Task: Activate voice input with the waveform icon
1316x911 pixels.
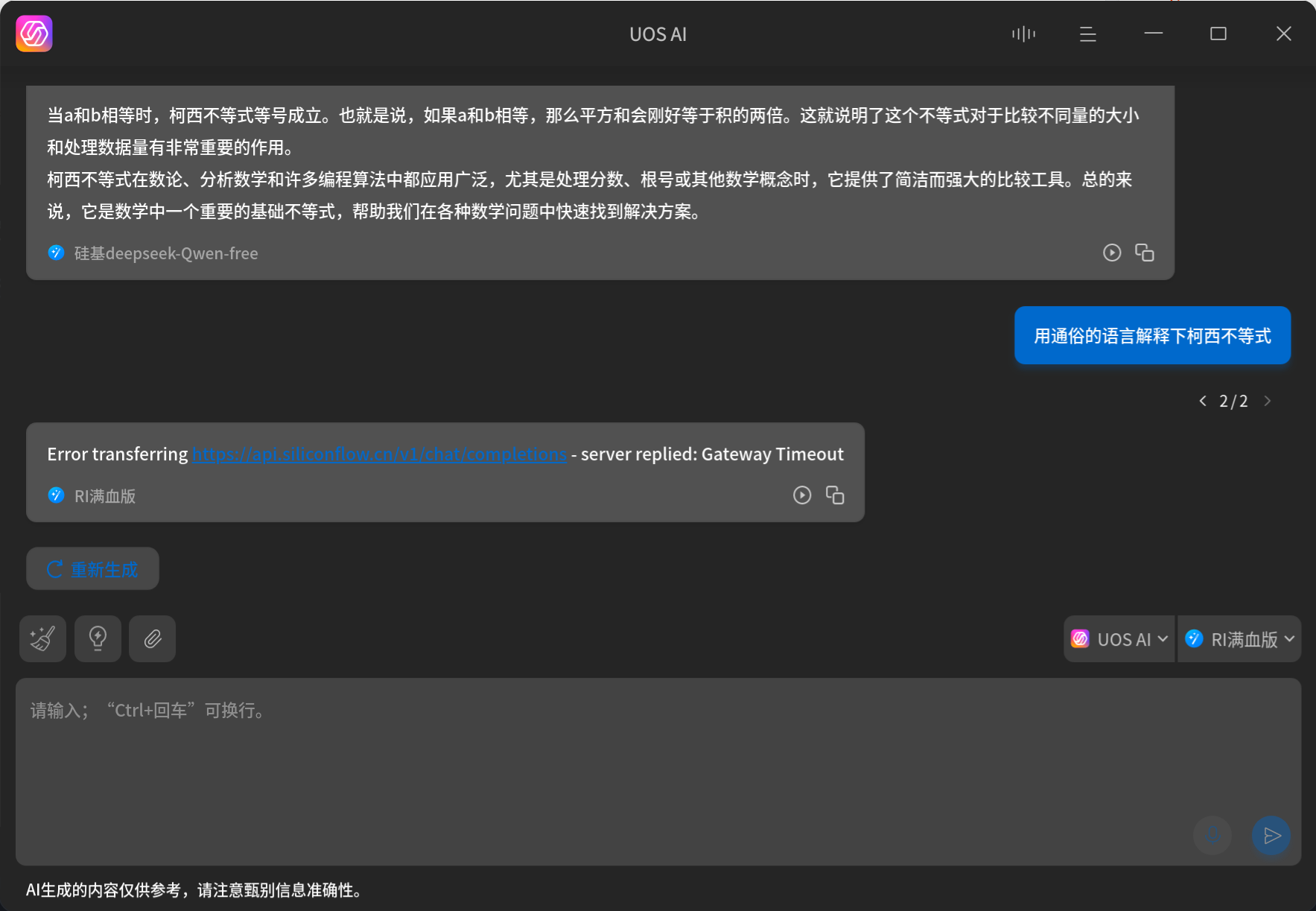Action: [1023, 34]
